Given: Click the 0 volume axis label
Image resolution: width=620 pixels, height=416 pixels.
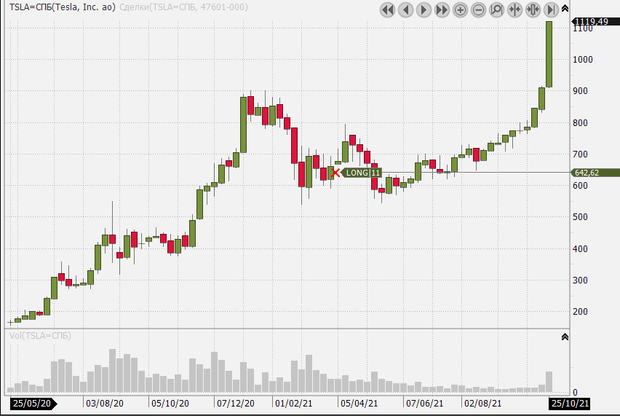Looking at the screenshot, I should pyautogui.click(x=575, y=392).
